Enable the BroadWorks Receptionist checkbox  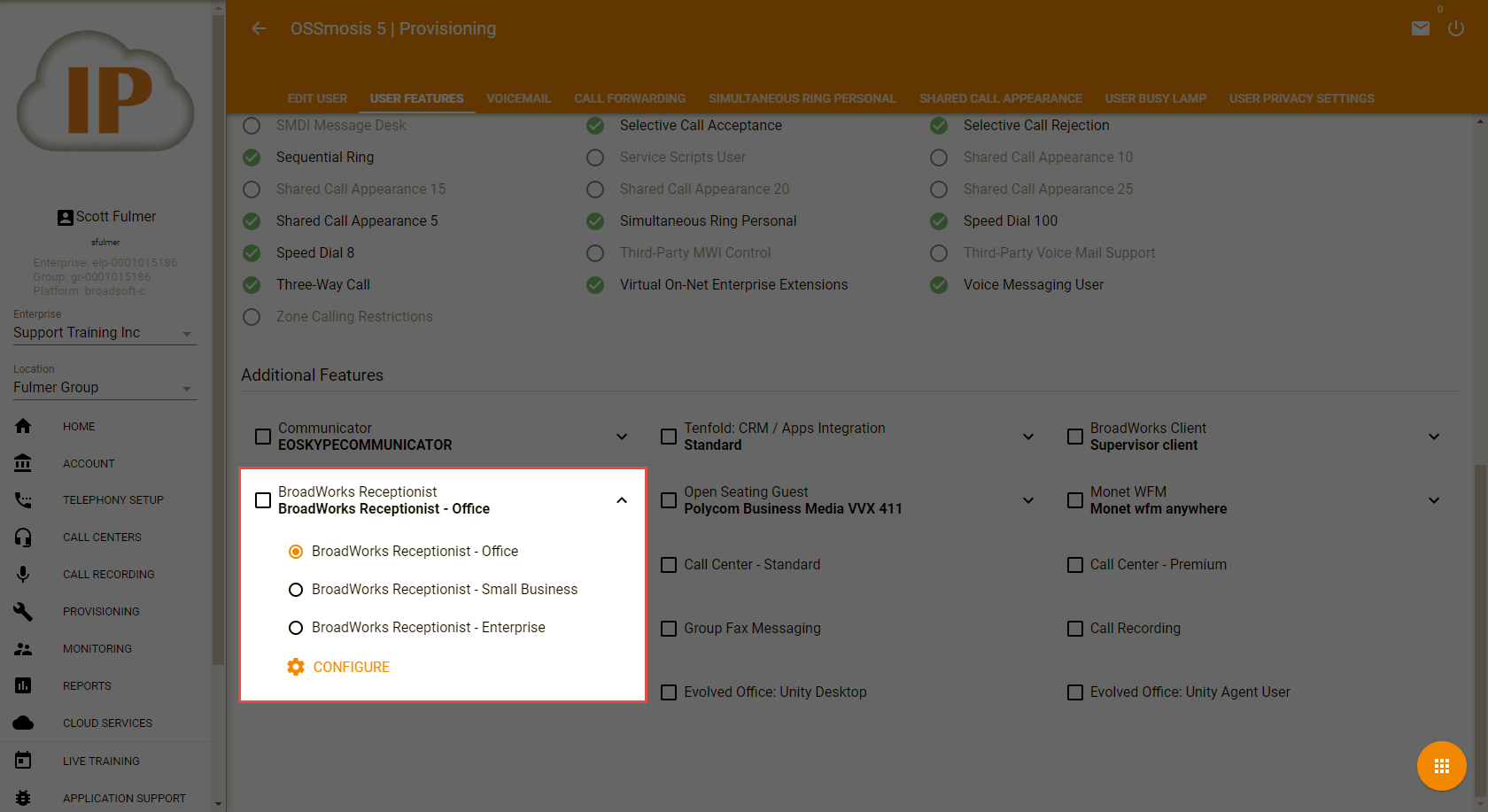[x=263, y=500]
